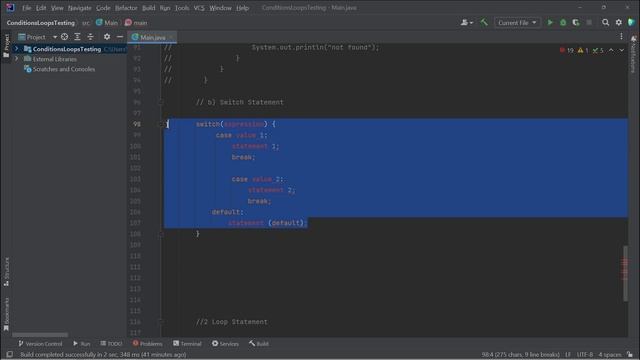Hide the Project panel with minus icon
640x360 pixels.
click(120, 37)
